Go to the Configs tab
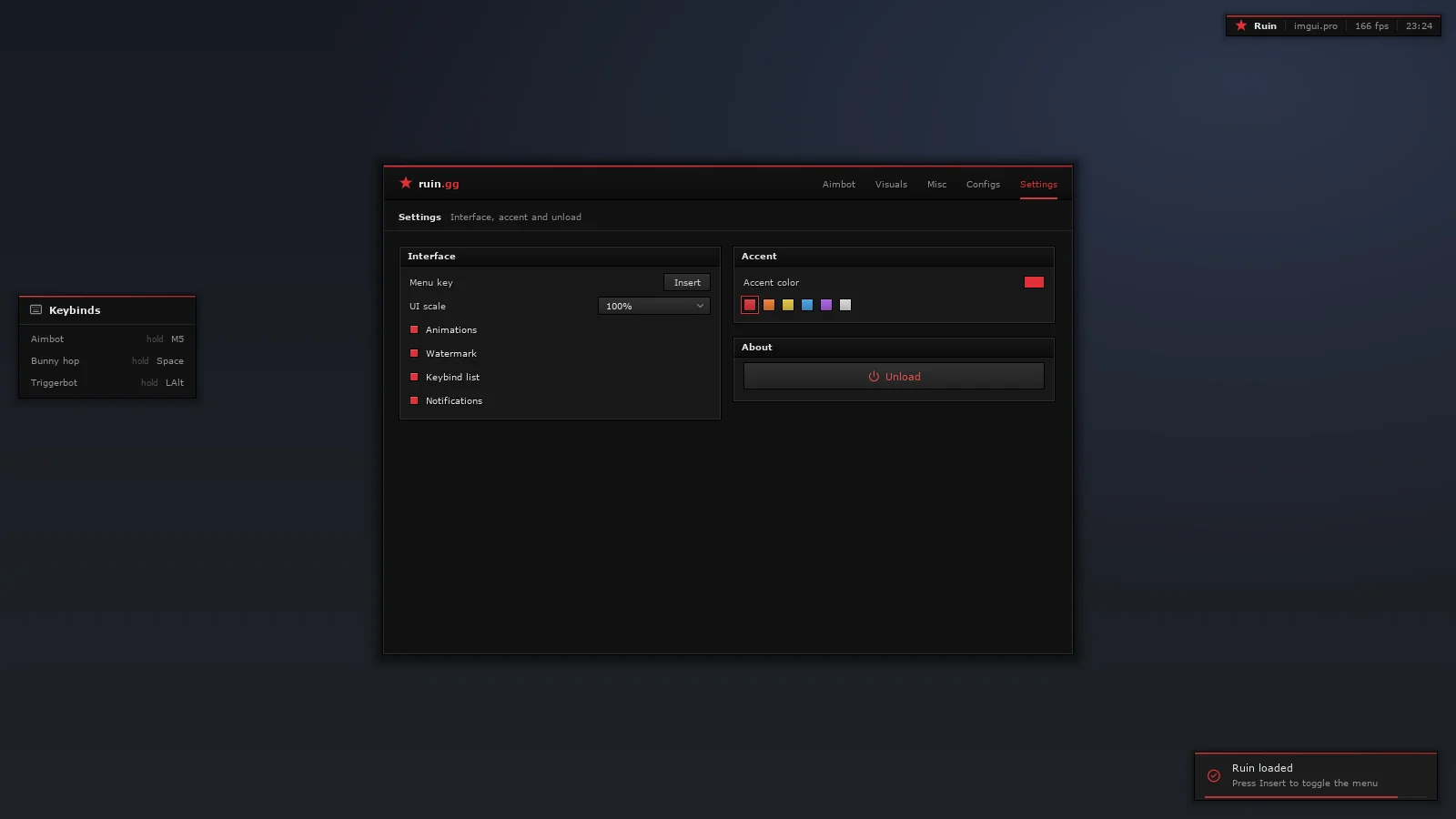The width and height of the screenshot is (1456, 819). 983,184
